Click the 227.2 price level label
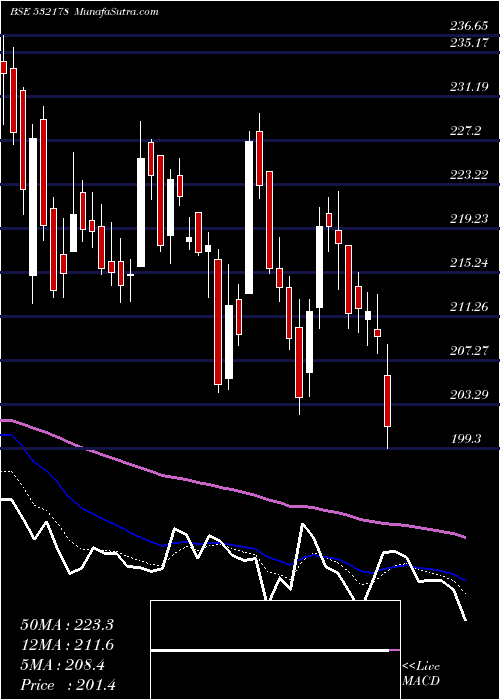Image resolution: width=500 pixels, height=700 pixels. coord(465,131)
